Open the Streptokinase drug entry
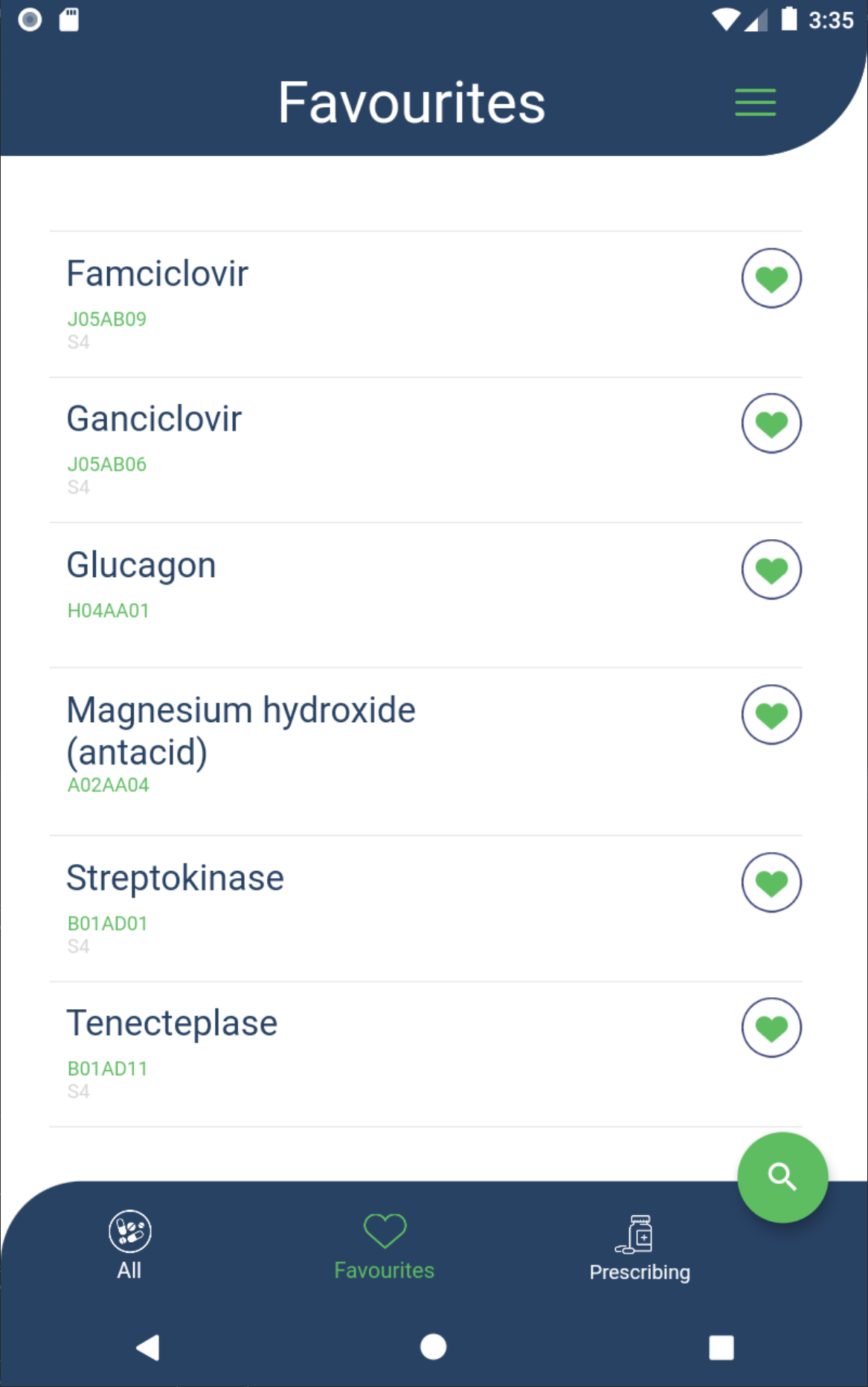This screenshot has height=1387, width=868. tap(175, 878)
